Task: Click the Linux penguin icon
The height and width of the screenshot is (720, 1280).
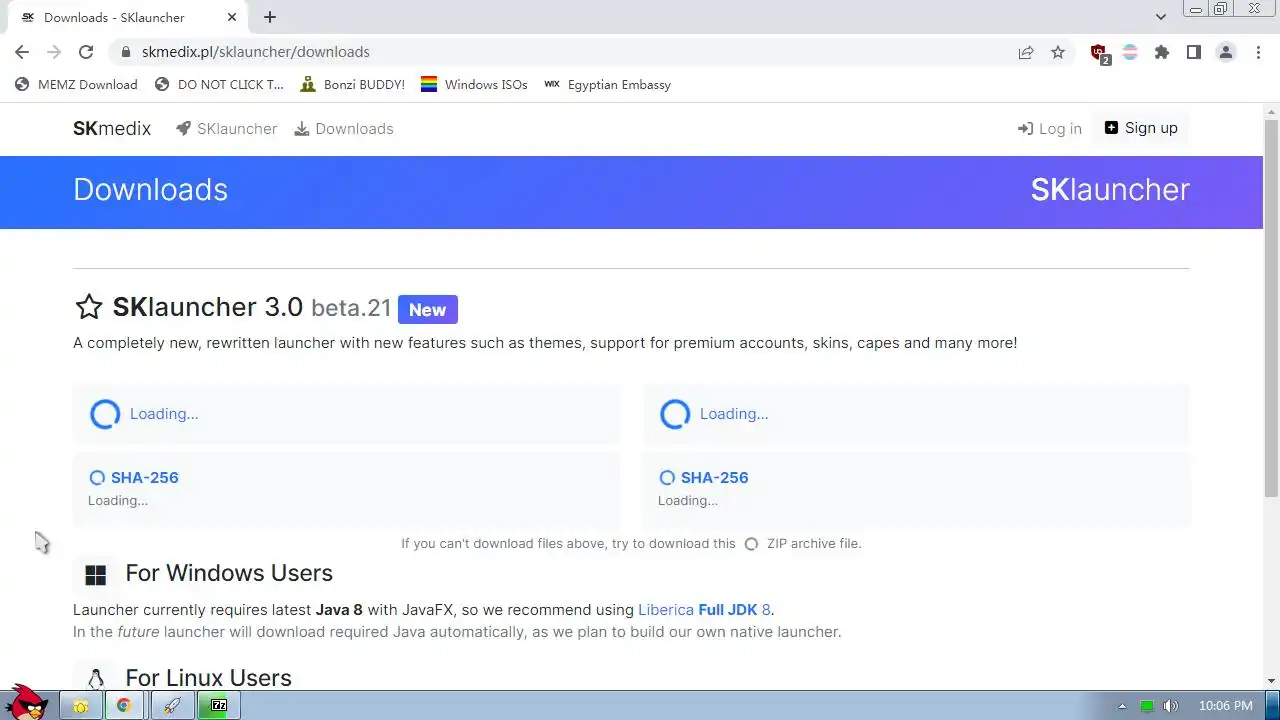Action: (x=96, y=679)
